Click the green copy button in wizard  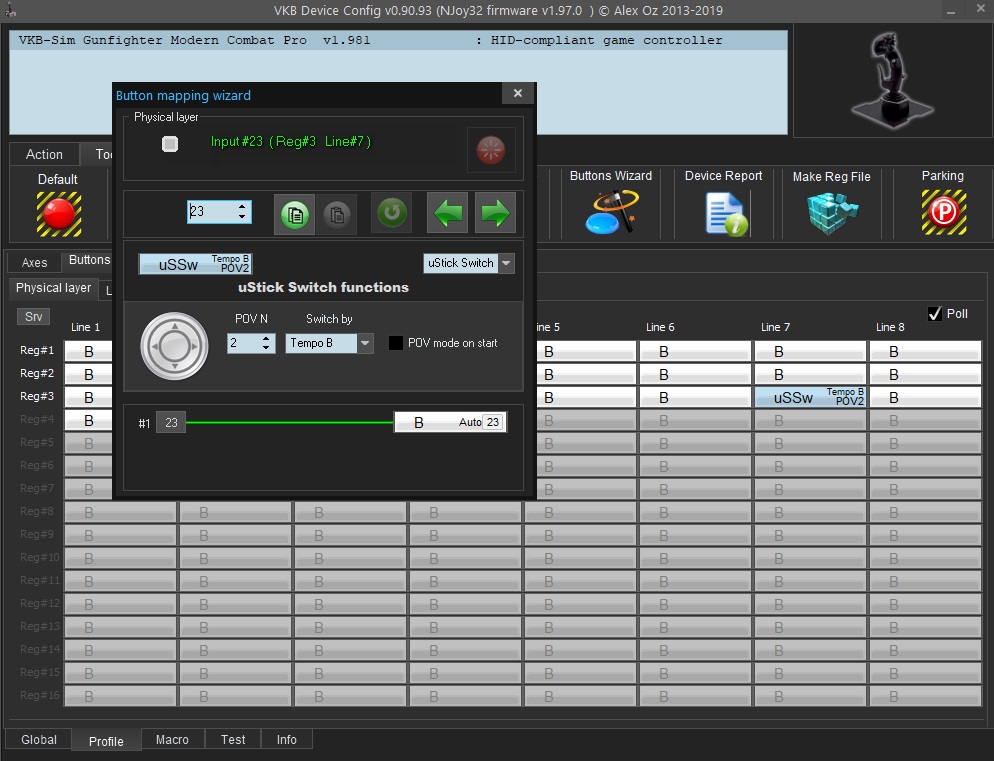(x=294, y=214)
